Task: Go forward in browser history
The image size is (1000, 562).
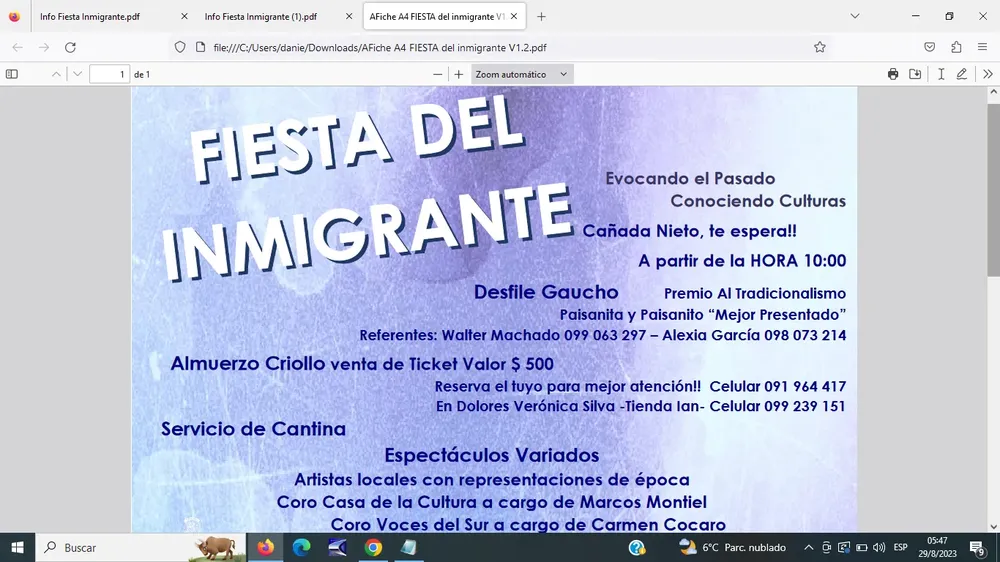Action: pos(43,47)
